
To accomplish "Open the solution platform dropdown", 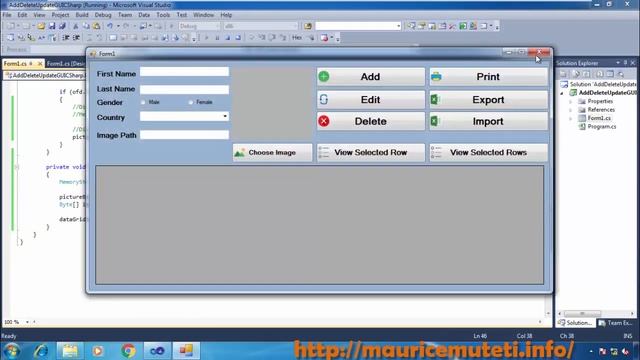I will [x=260, y=26].
